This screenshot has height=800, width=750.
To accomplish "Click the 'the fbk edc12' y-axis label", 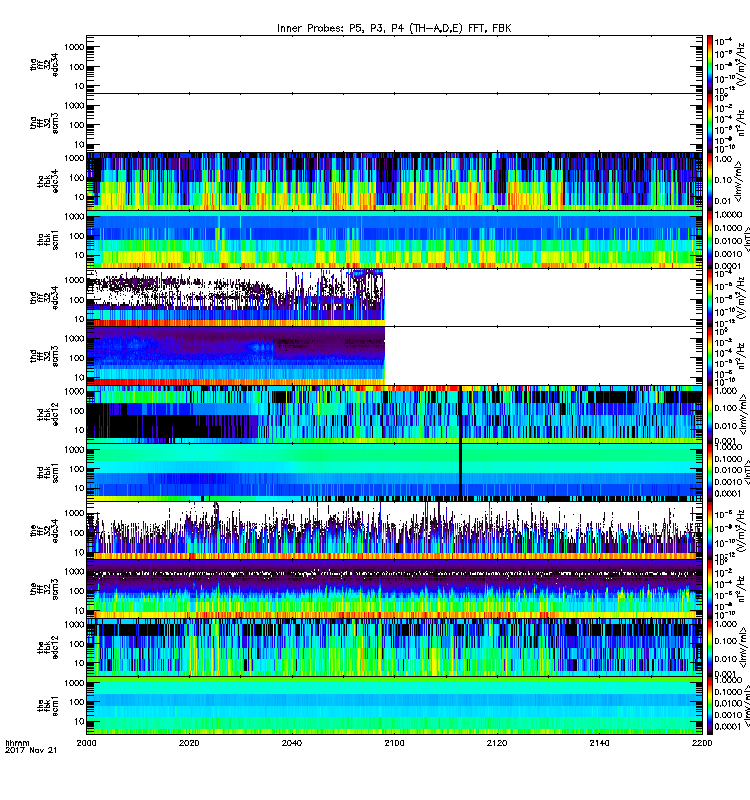I will (48, 647).
